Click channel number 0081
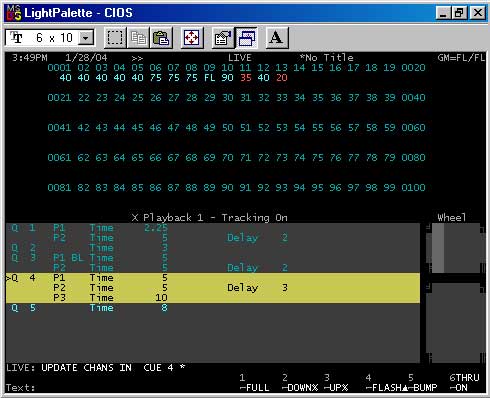 (x=59, y=188)
